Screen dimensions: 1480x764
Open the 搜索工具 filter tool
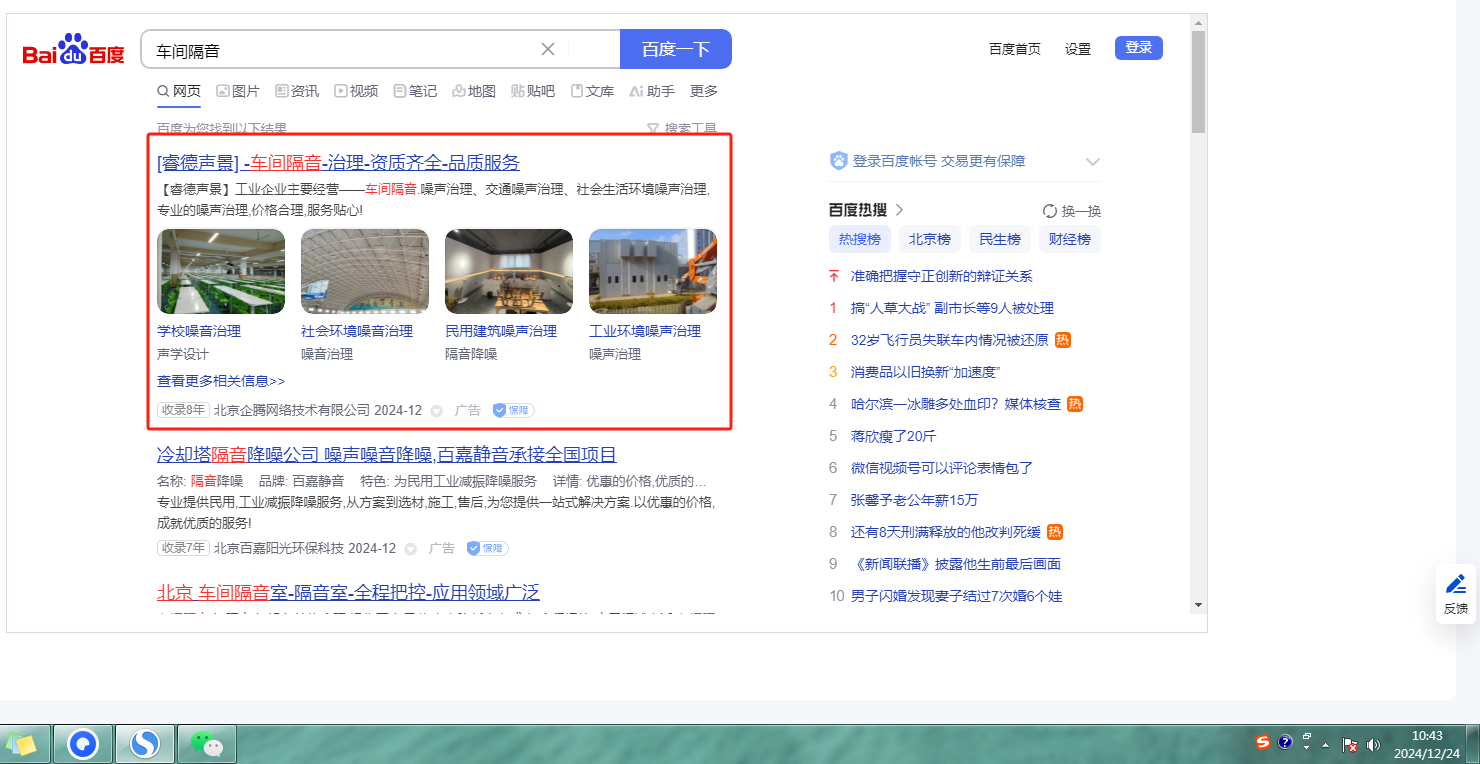(x=682, y=129)
